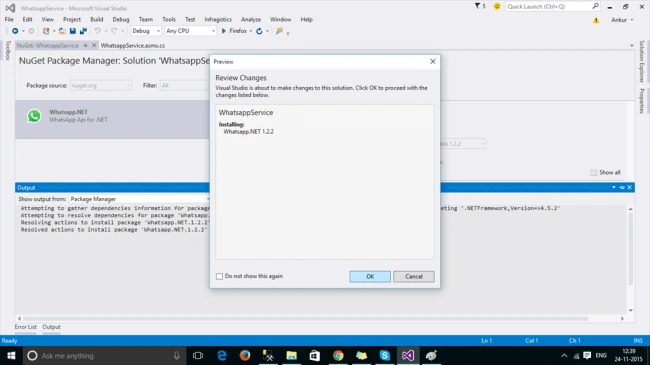
Task: Confirm the changes with the OK button
Action: (370, 277)
